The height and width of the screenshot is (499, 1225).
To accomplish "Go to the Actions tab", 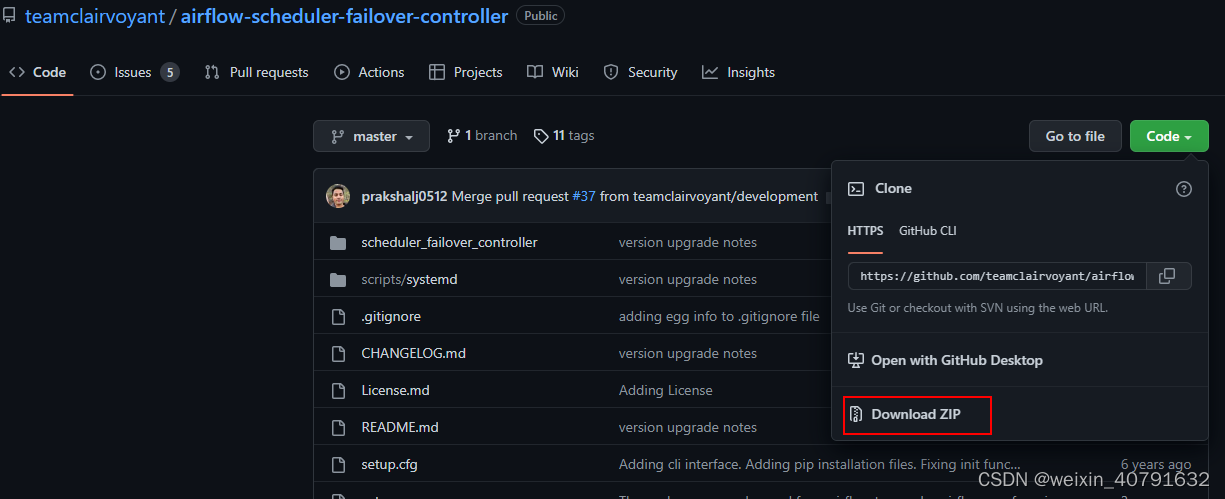I will pyautogui.click(x=370, y=72).
